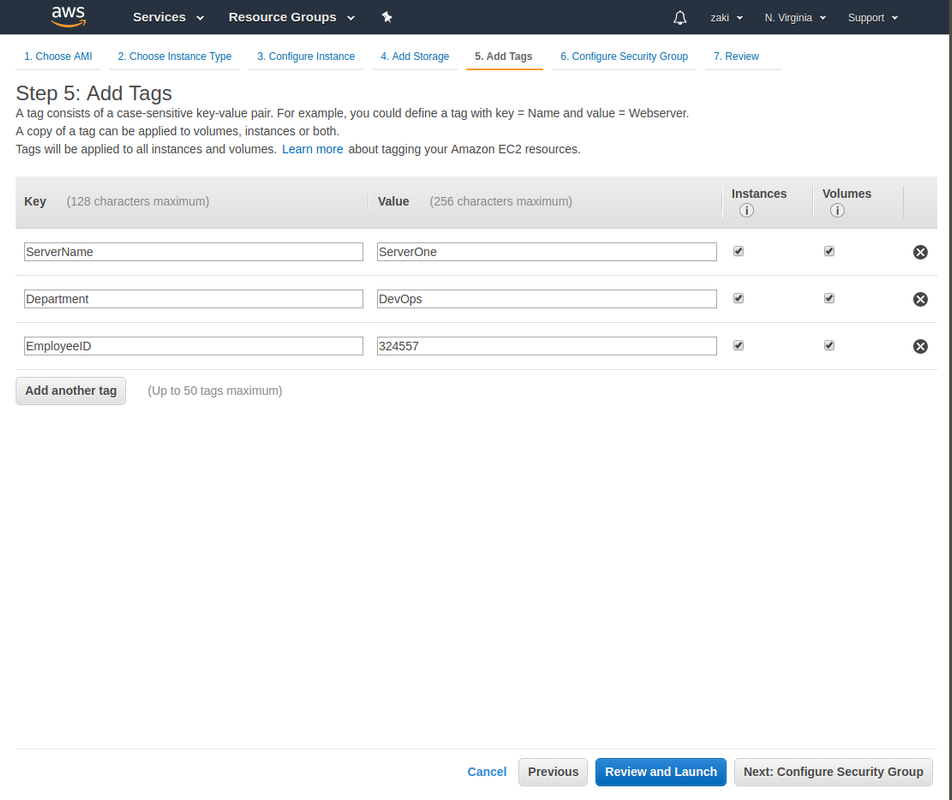Click the pin shortcut icon in navbar

click(387, 17)
